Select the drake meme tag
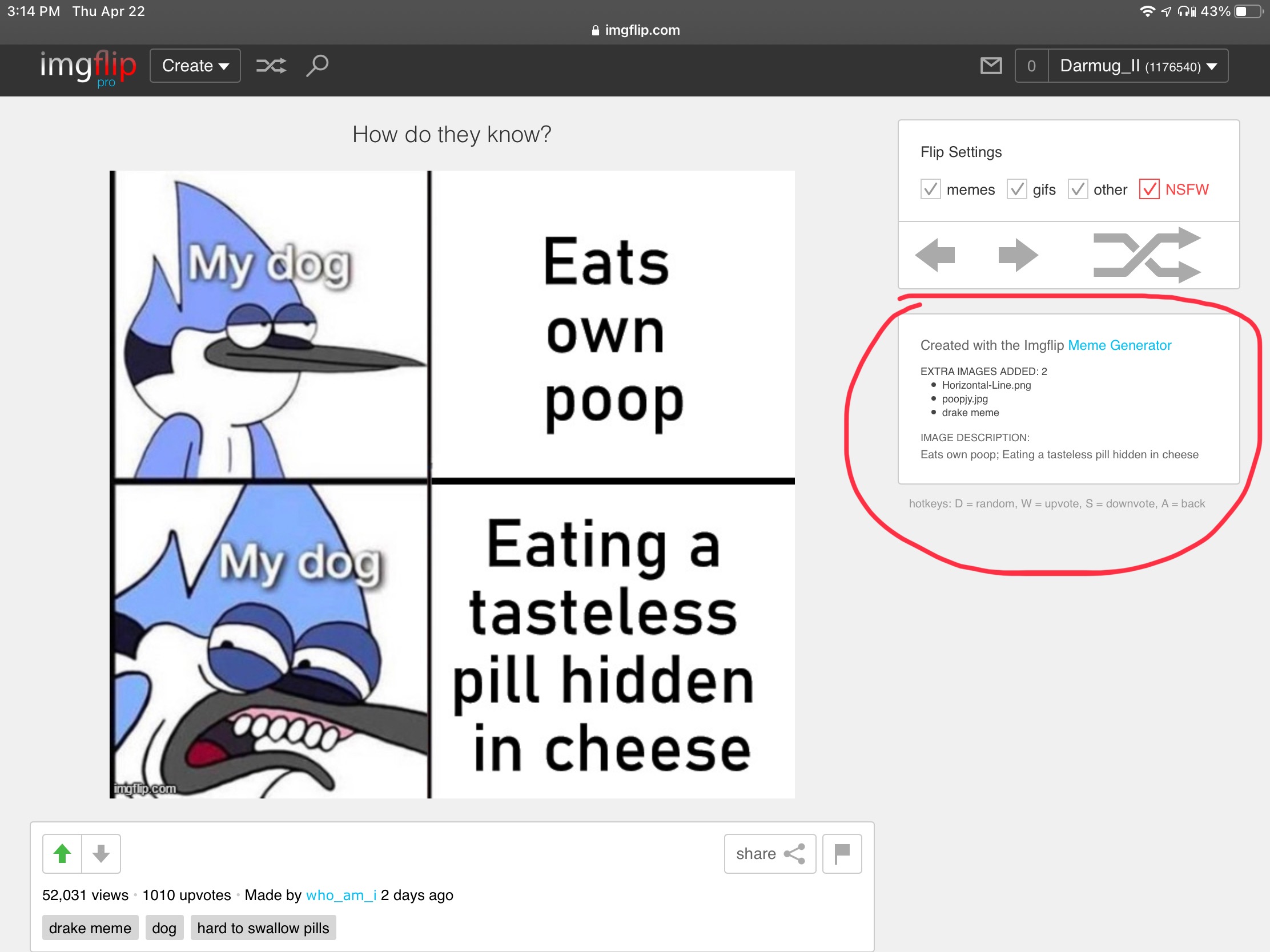The width and height of the screenshot is (1270, 952). coord(90,928)
